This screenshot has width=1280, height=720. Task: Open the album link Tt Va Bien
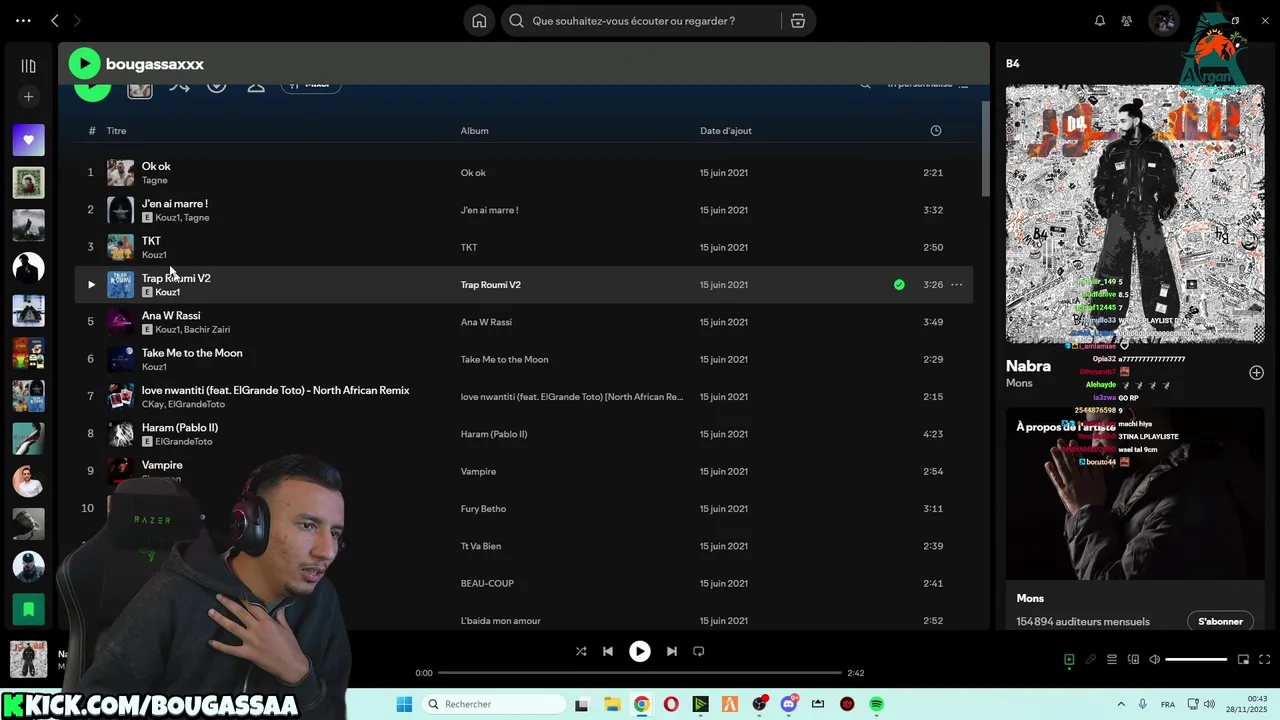481,546
